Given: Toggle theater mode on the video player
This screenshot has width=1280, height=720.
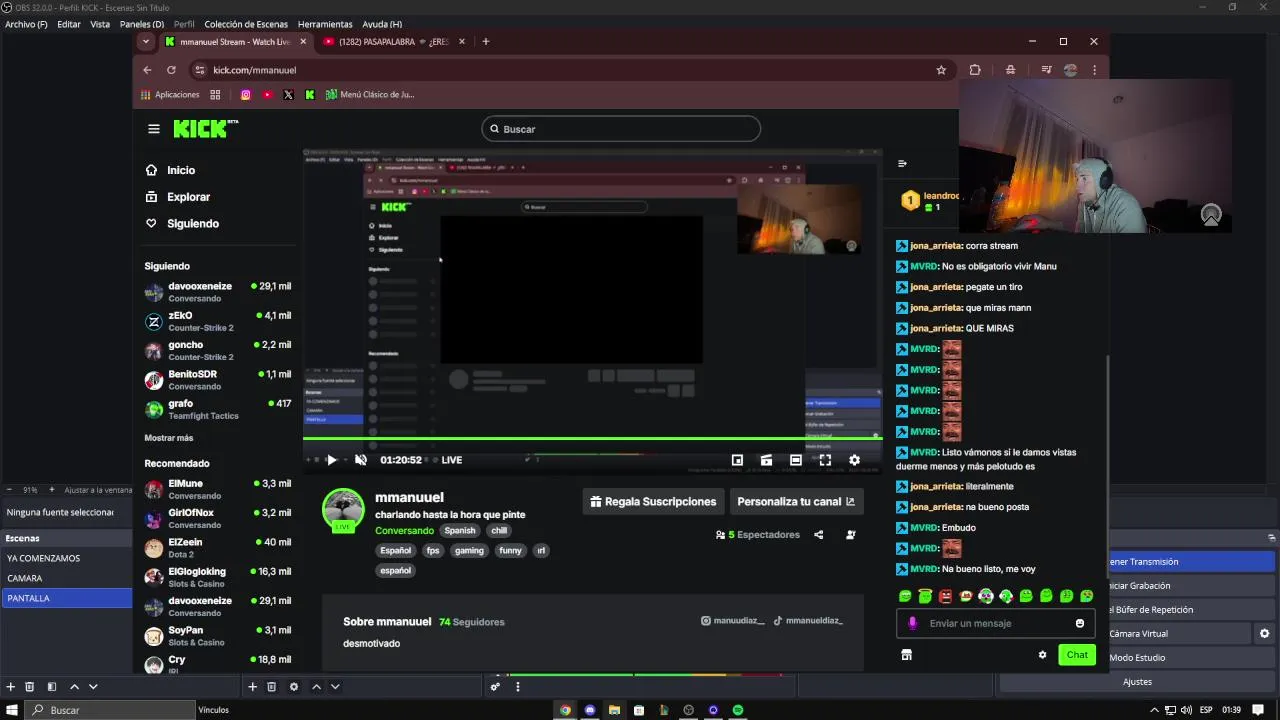Looking at the screenshot, I should pos(795,460).
